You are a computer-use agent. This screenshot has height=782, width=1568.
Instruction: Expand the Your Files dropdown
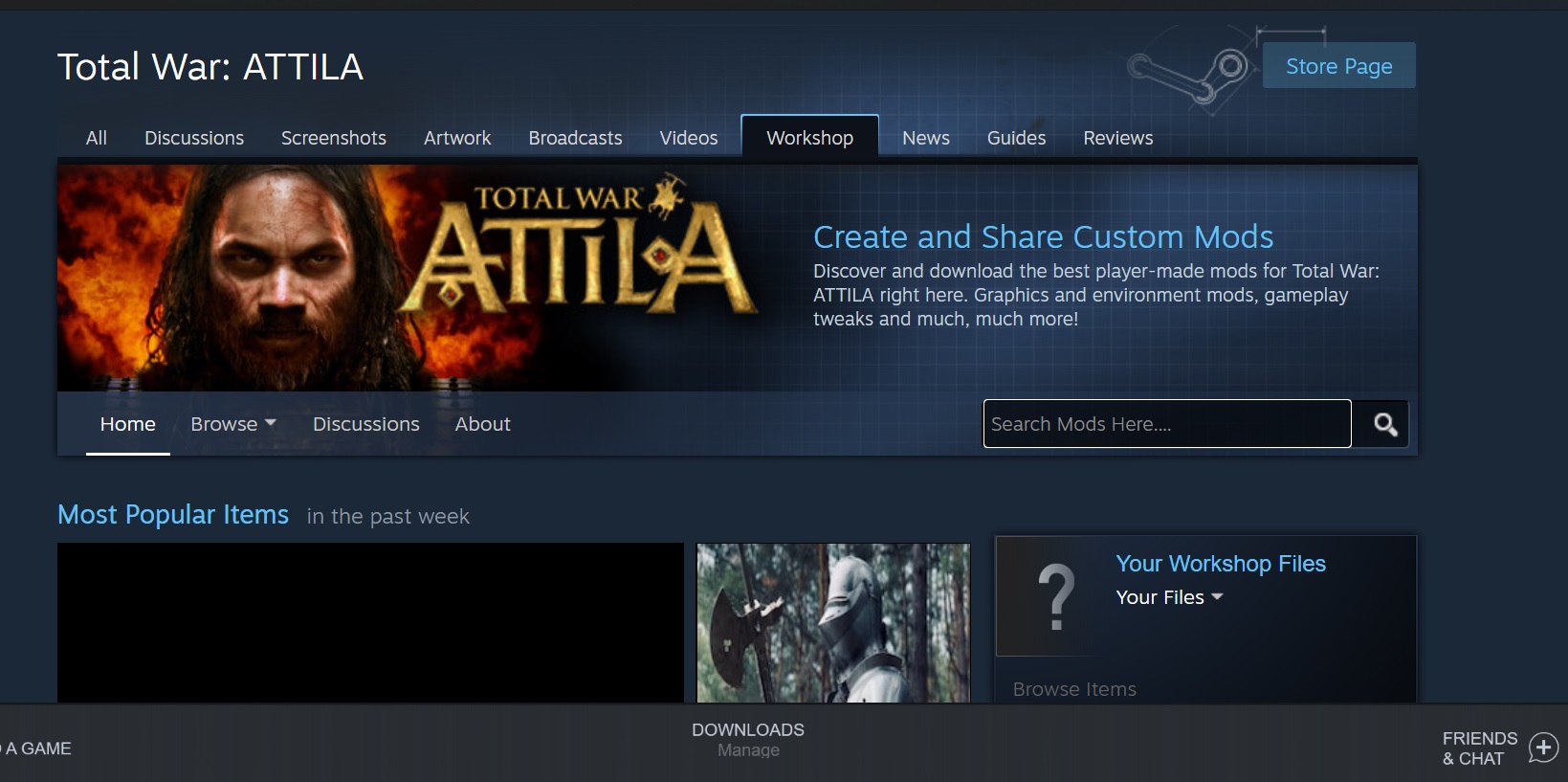[1169, 597]
